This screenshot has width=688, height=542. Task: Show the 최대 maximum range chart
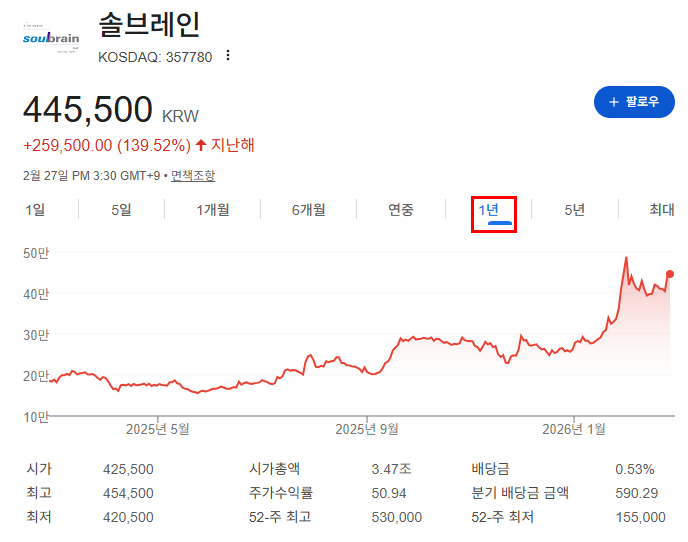[x=662, y=210]
